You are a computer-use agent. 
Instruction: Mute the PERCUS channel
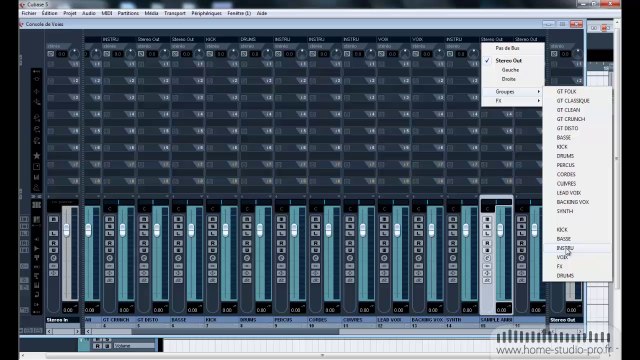[x=281, y=219]
